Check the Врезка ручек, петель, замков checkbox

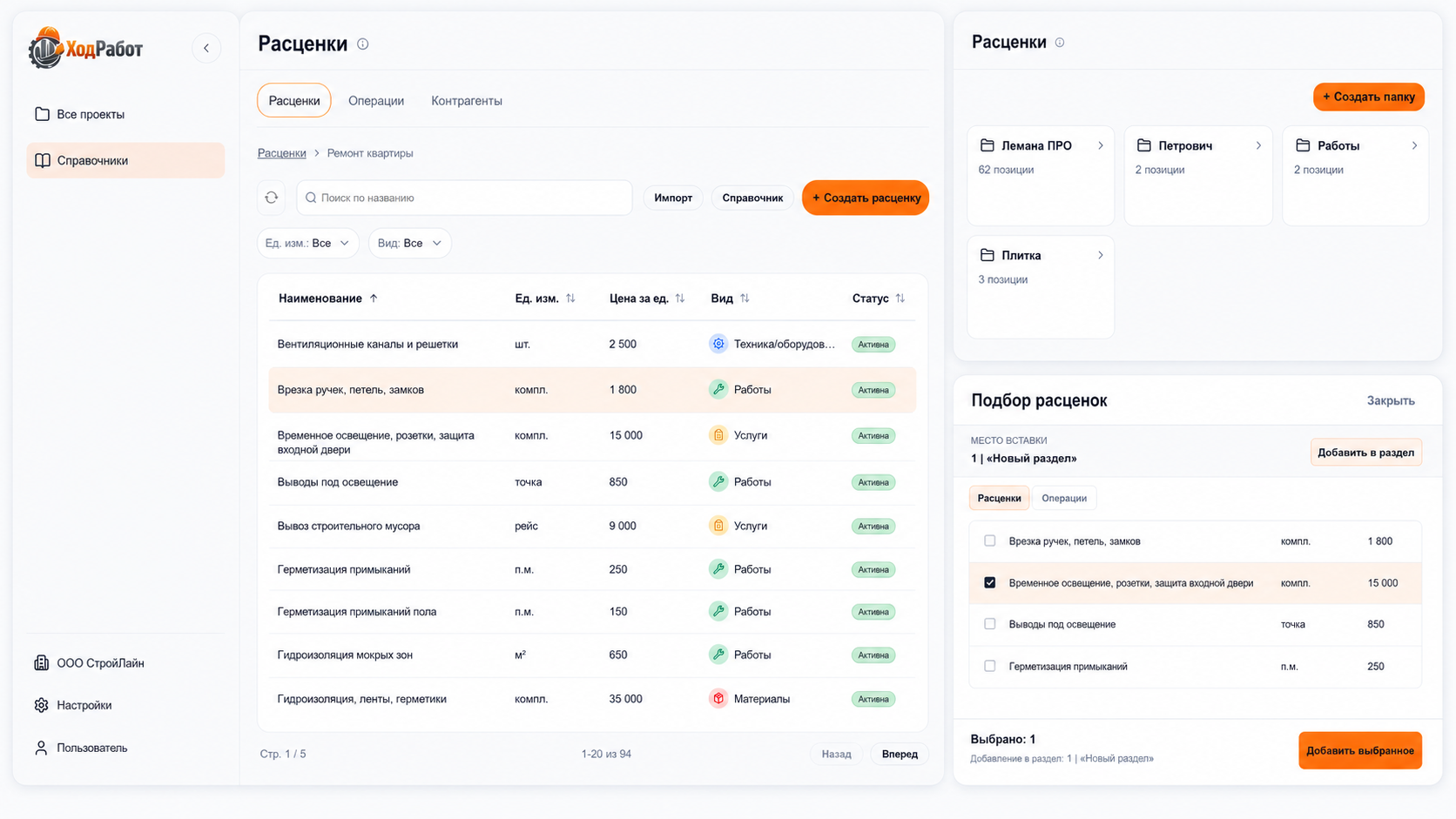pos(990,540)
